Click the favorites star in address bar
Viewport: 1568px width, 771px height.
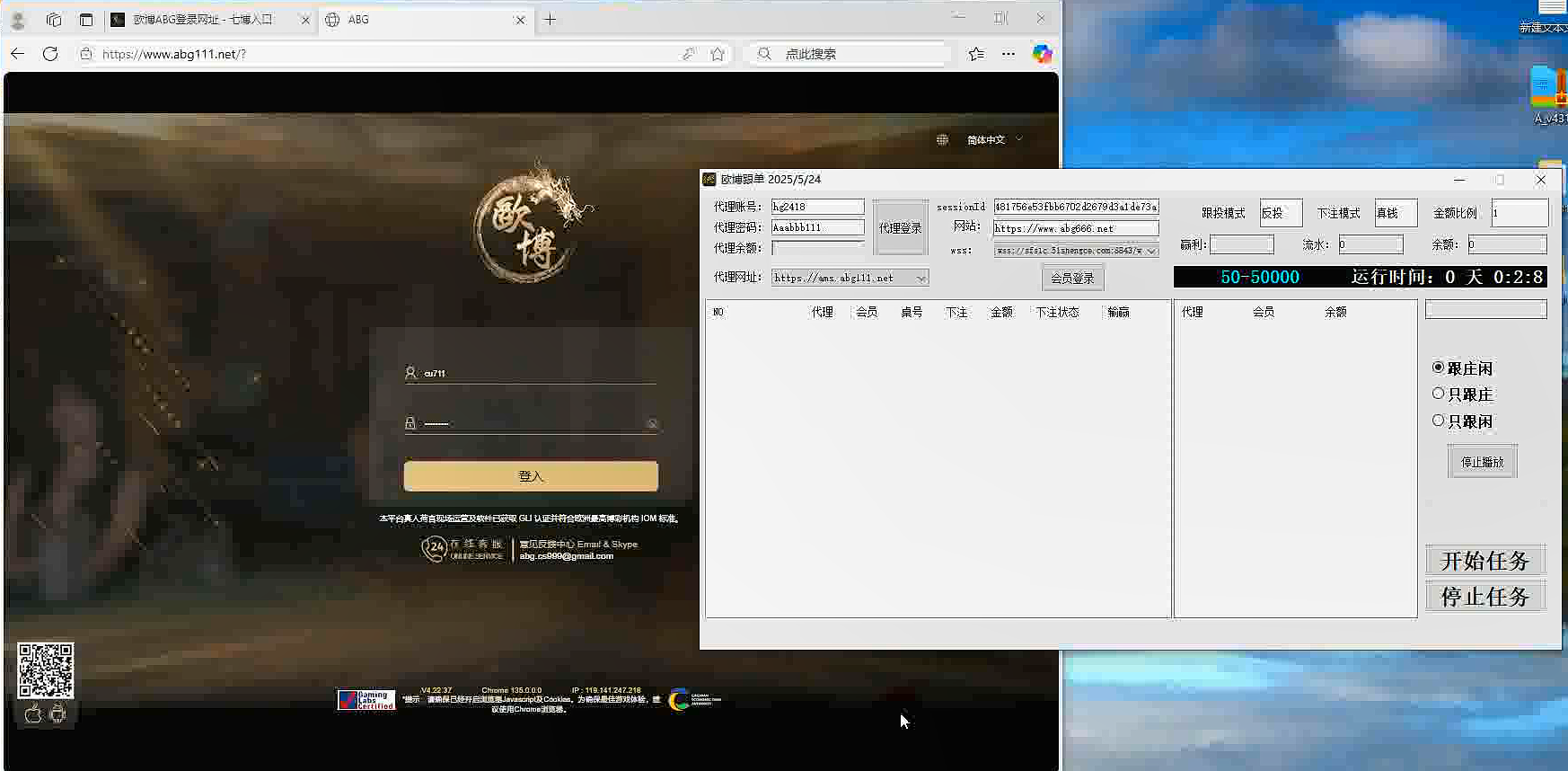click(718, 54)
